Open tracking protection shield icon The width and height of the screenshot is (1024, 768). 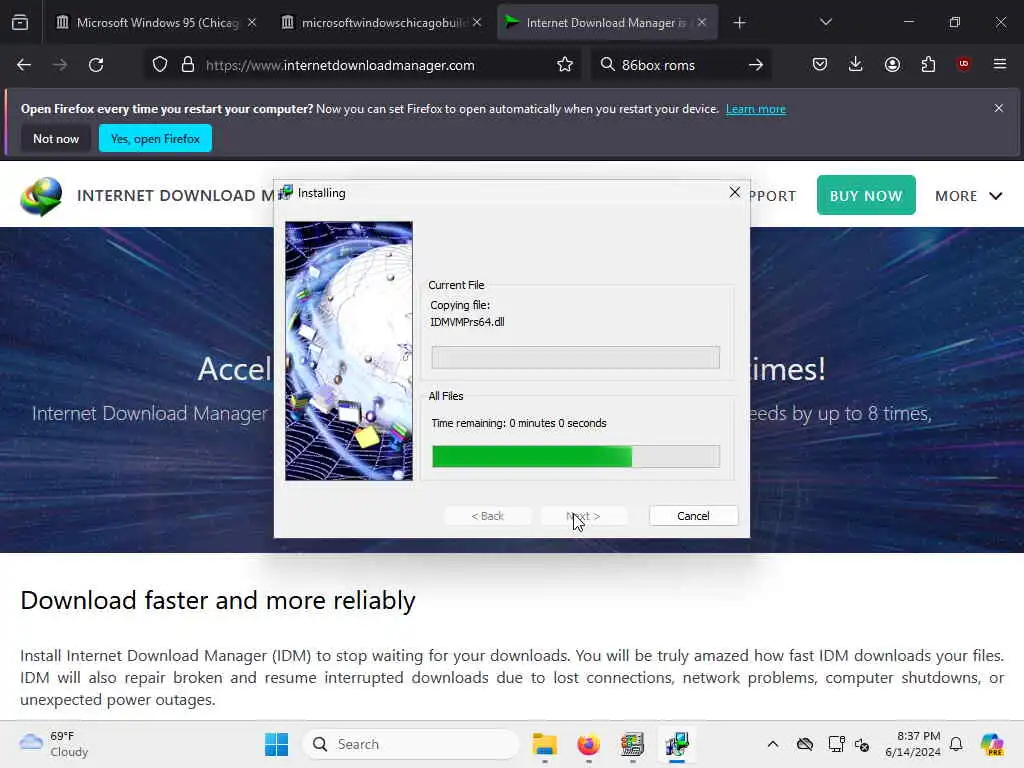pyautogui.click(x=160, y=65)
